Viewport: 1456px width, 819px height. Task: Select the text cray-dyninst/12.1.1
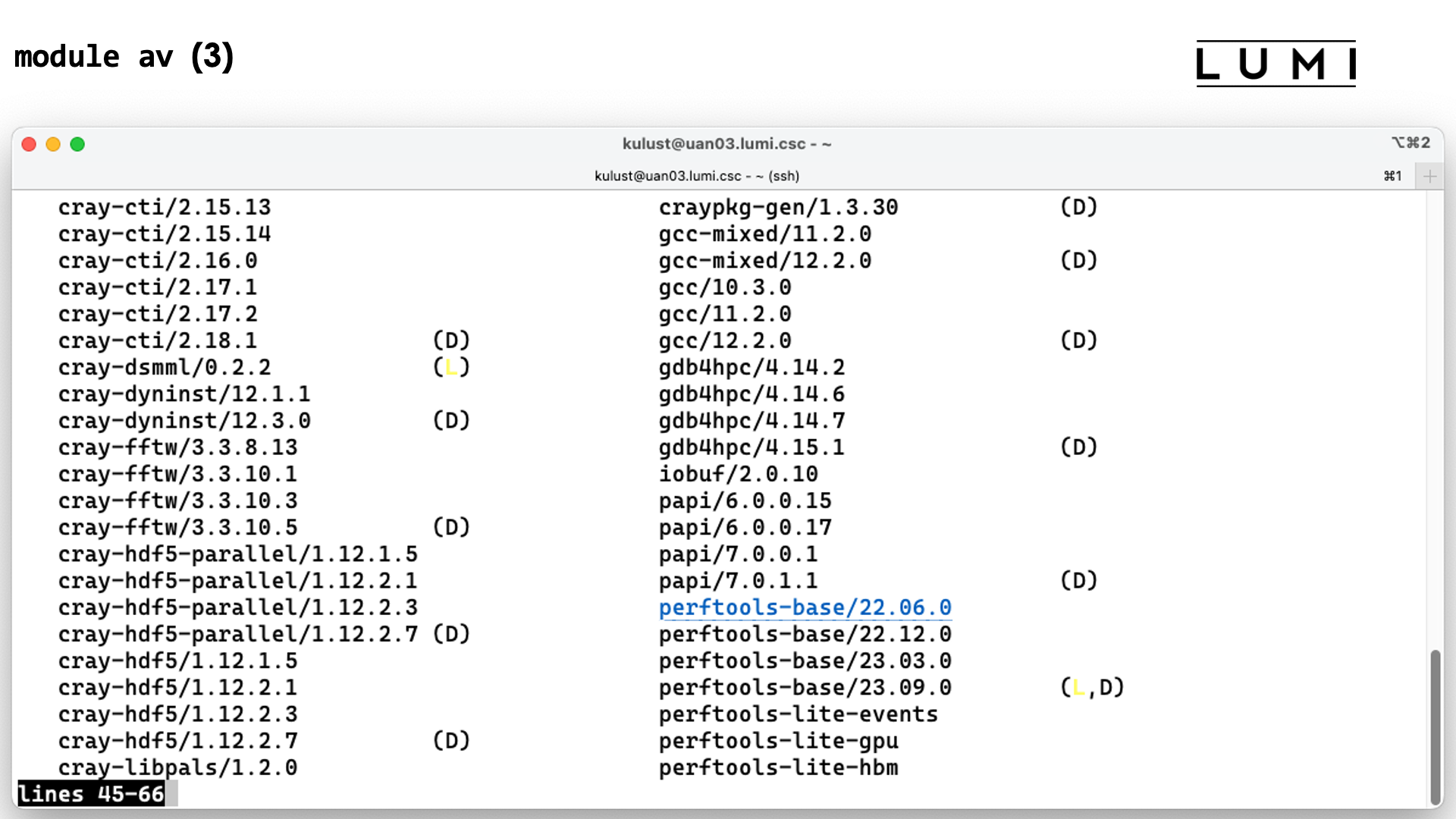click(184, 394)
